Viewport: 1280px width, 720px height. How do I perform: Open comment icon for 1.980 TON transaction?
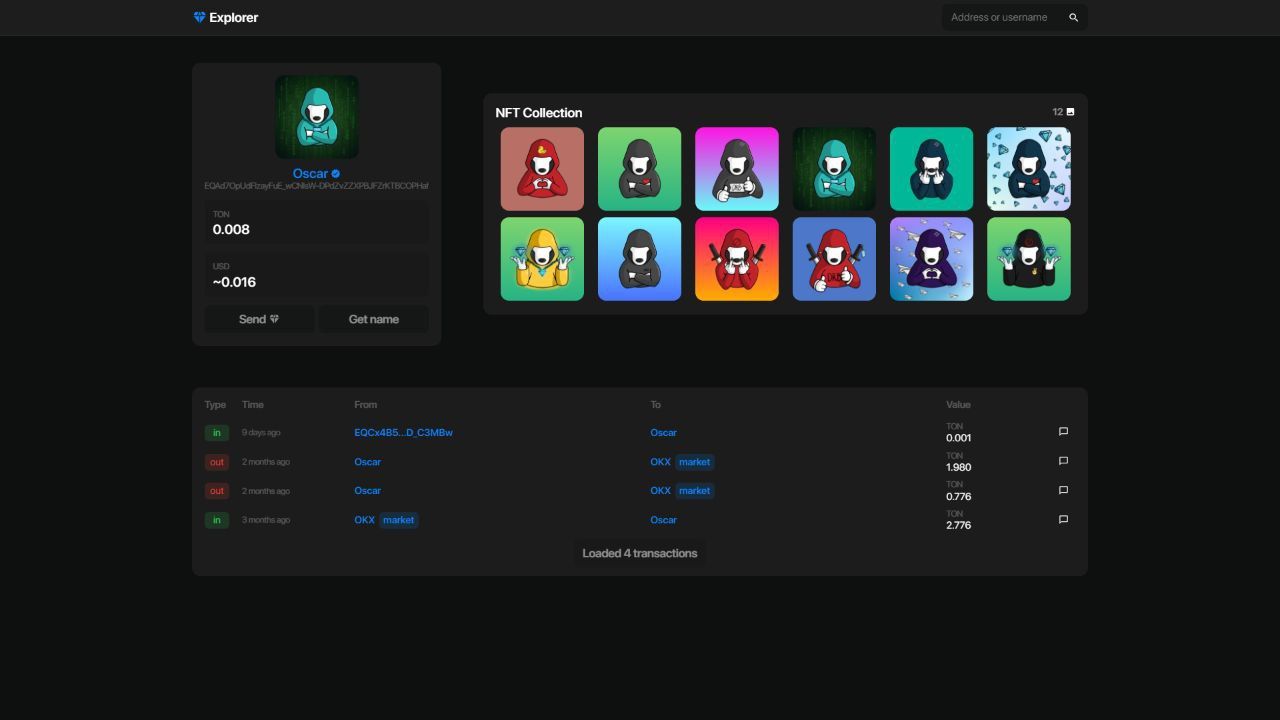coord(1063,461)
